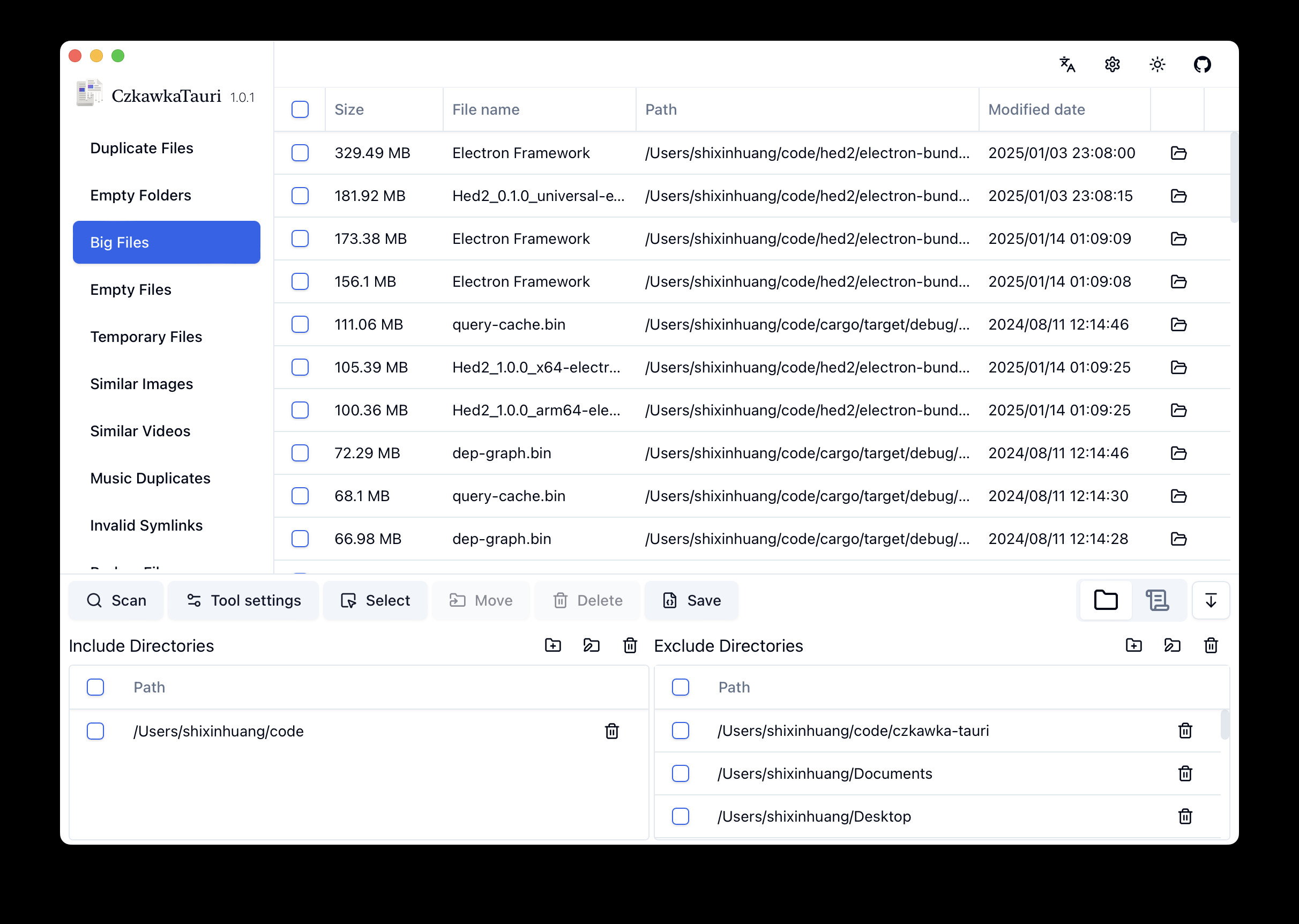Switch to Duplicate Files tool
Screen dimensions: 1299x924
pyautogui.click(x=141, y=148)
